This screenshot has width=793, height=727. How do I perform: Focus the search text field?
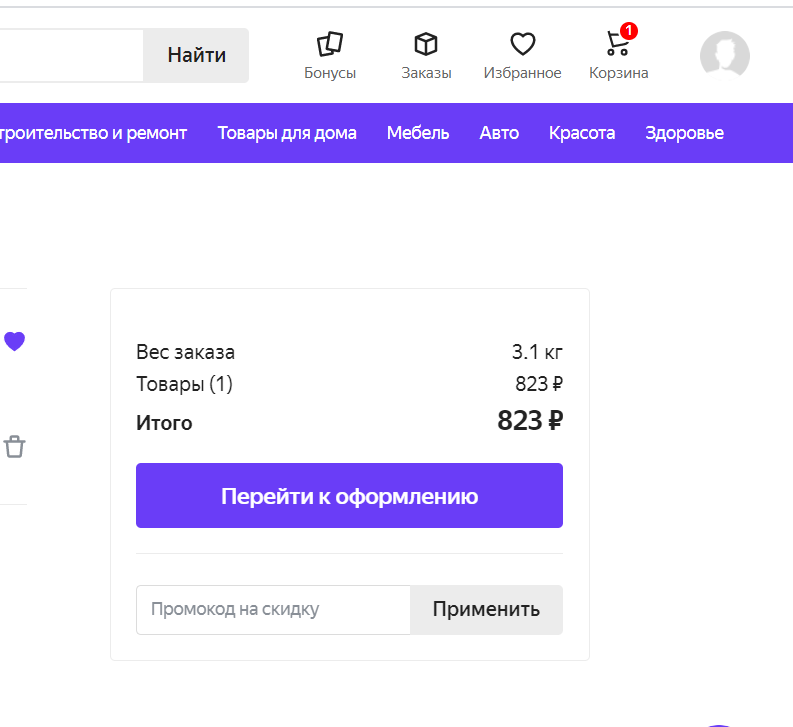point(71,55)
